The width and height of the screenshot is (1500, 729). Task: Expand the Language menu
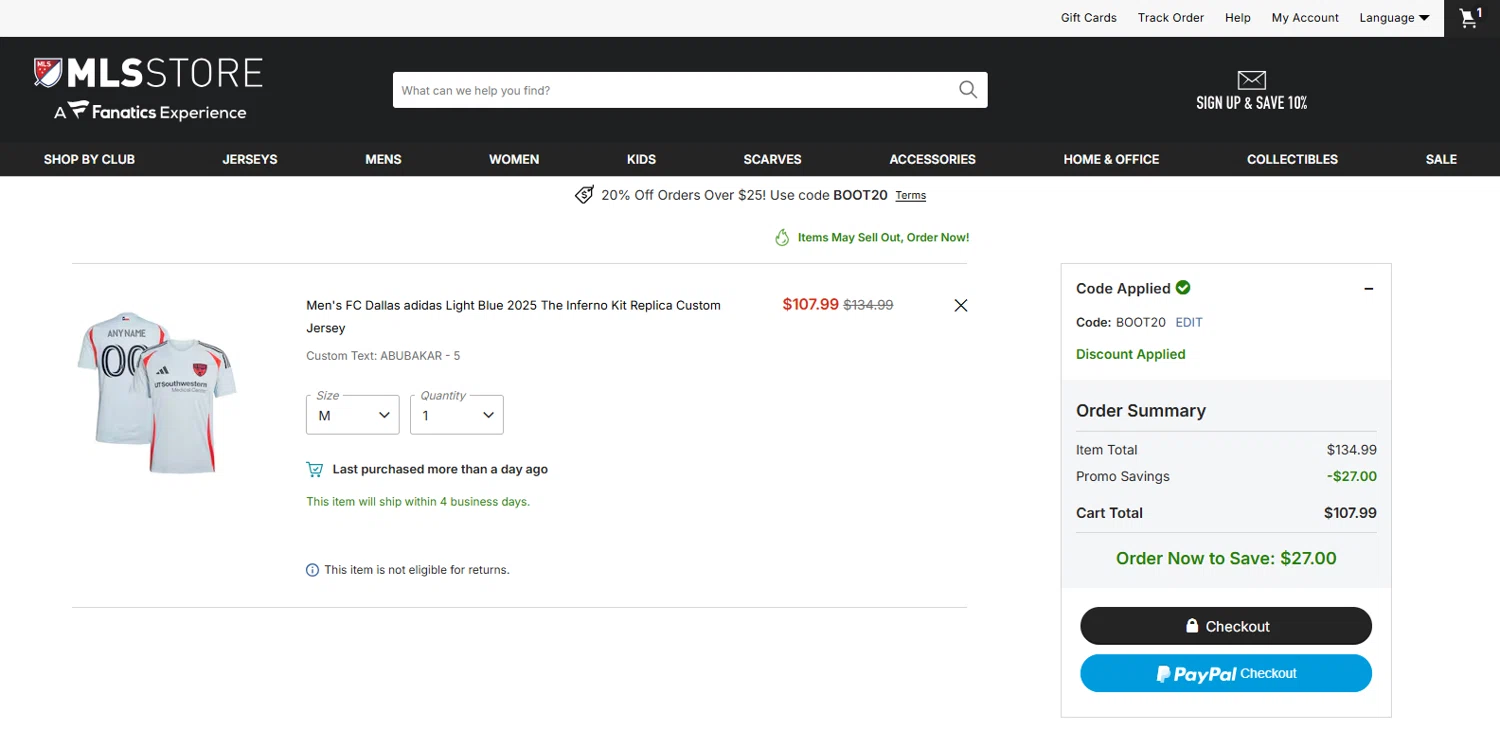(1394, 18)
